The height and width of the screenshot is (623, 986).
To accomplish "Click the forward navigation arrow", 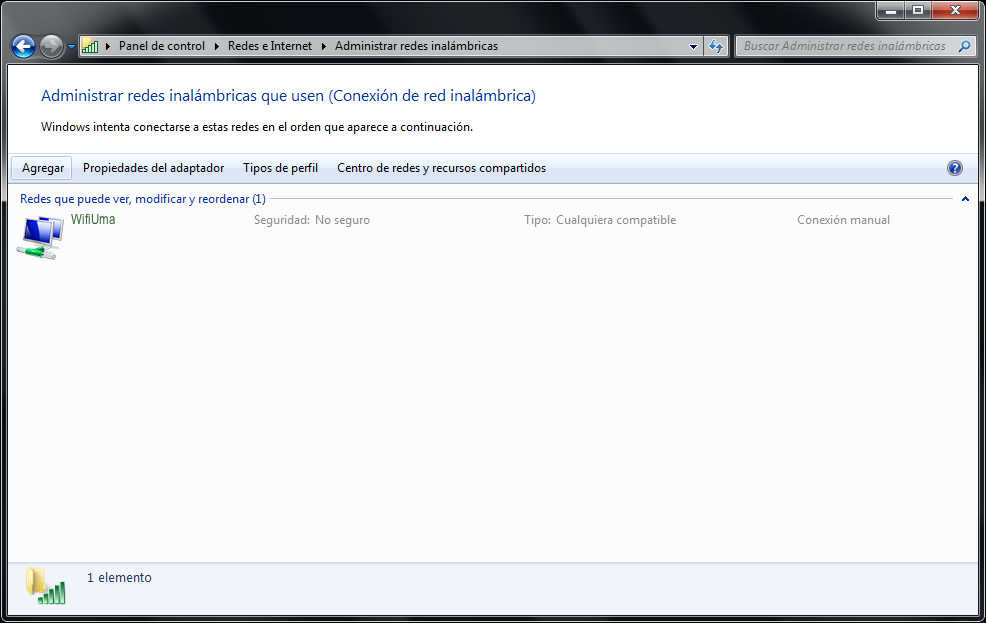I will (50, 45).
